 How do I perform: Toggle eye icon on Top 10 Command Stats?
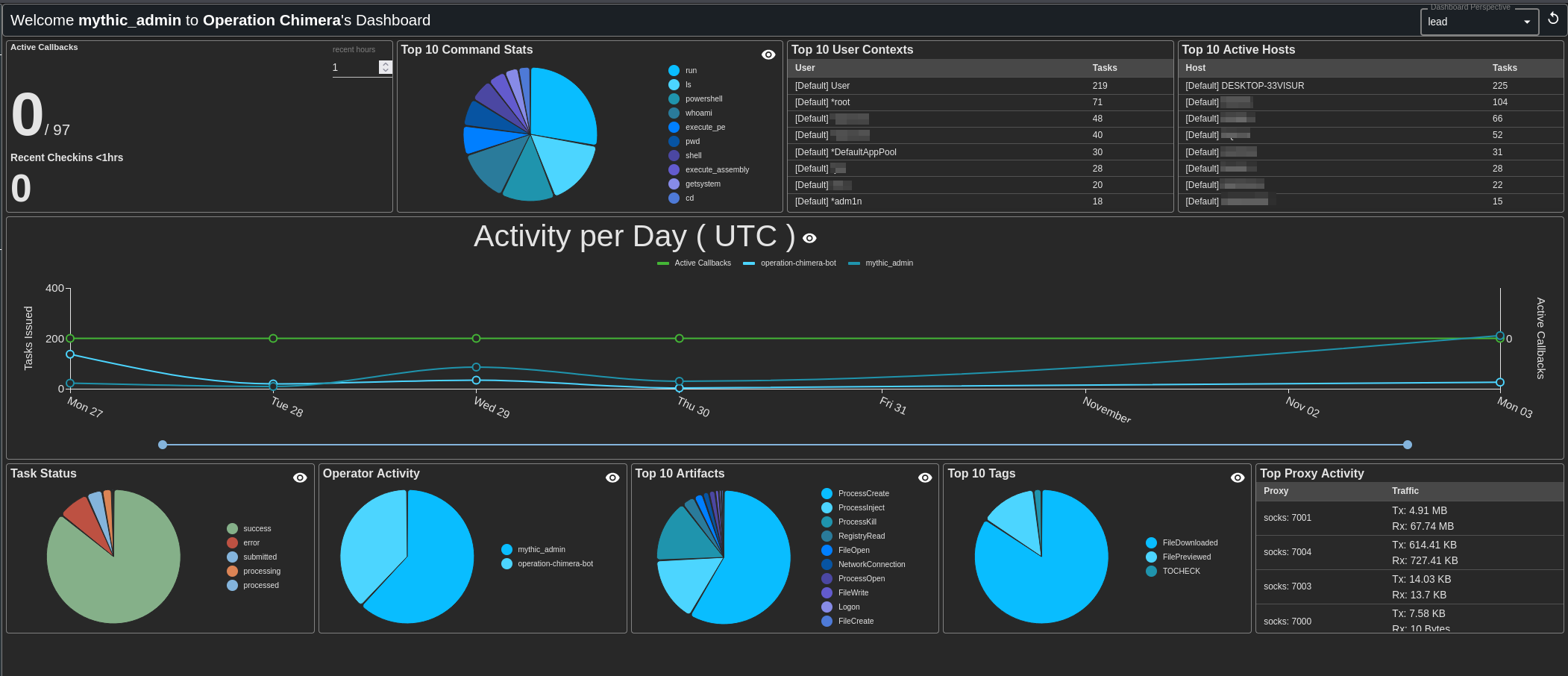(x=768, y=54)
